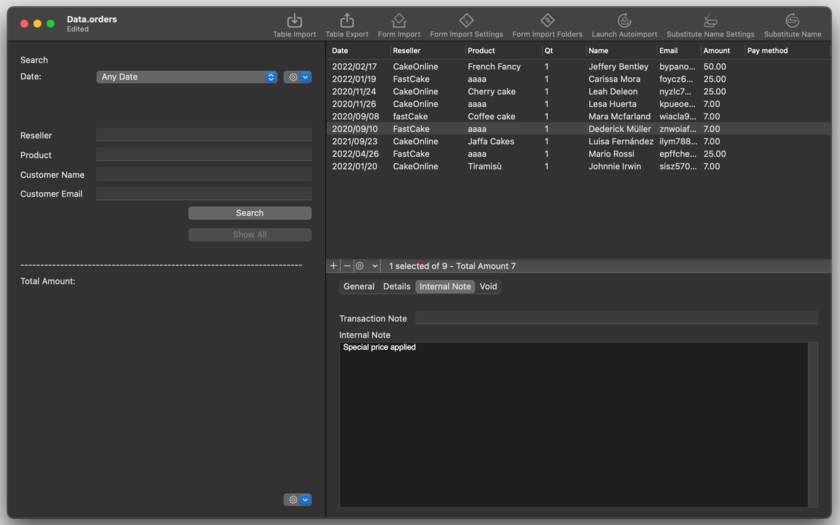Focus the Customer Name search field
840x525 pixels.
pyautogui.click(x=204, y=174)
